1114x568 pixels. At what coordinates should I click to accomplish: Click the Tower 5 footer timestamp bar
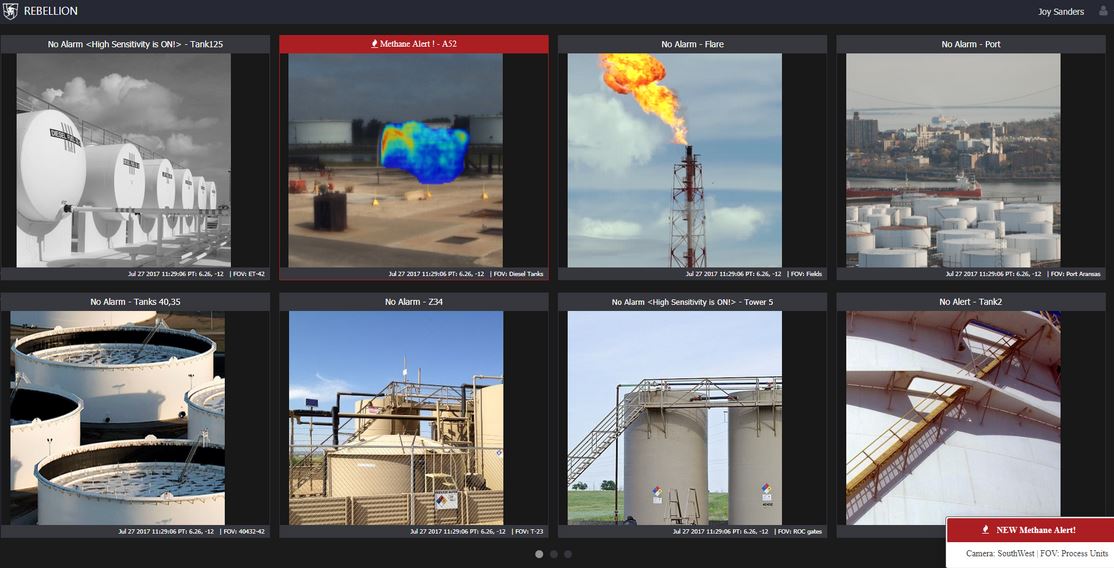pyautogui.click(x=692, y=531)
